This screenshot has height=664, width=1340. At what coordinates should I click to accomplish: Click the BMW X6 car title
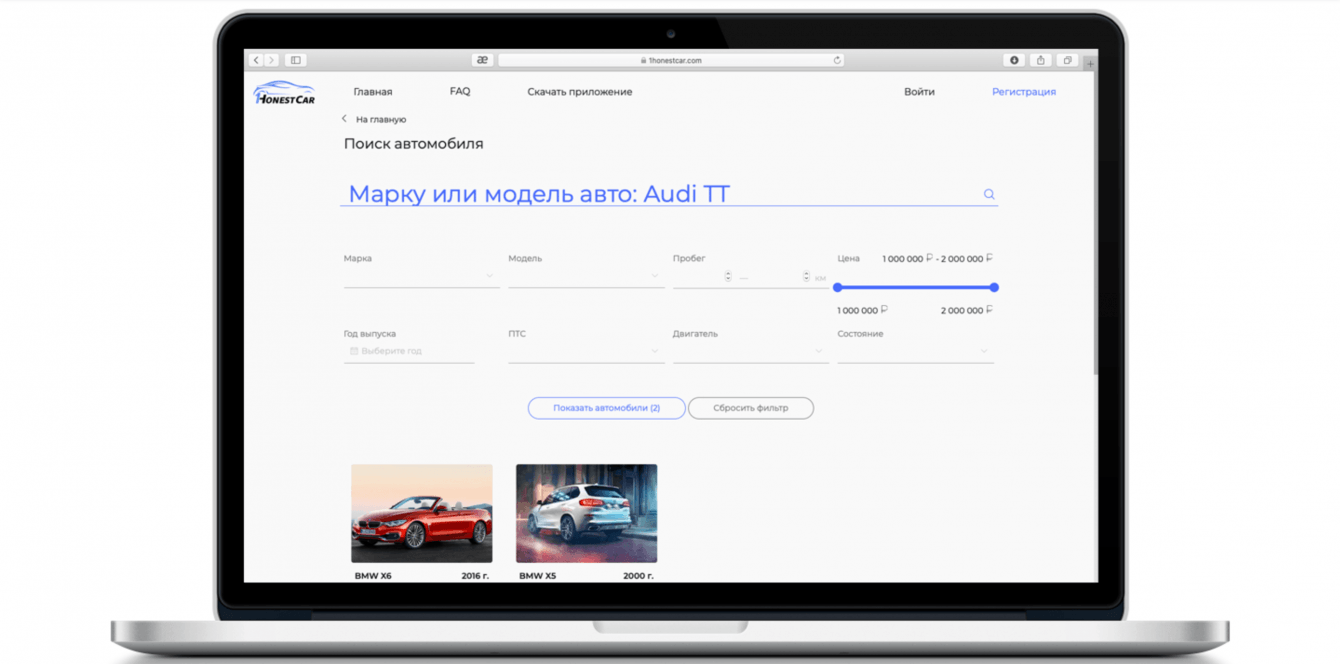click(373, 576)
